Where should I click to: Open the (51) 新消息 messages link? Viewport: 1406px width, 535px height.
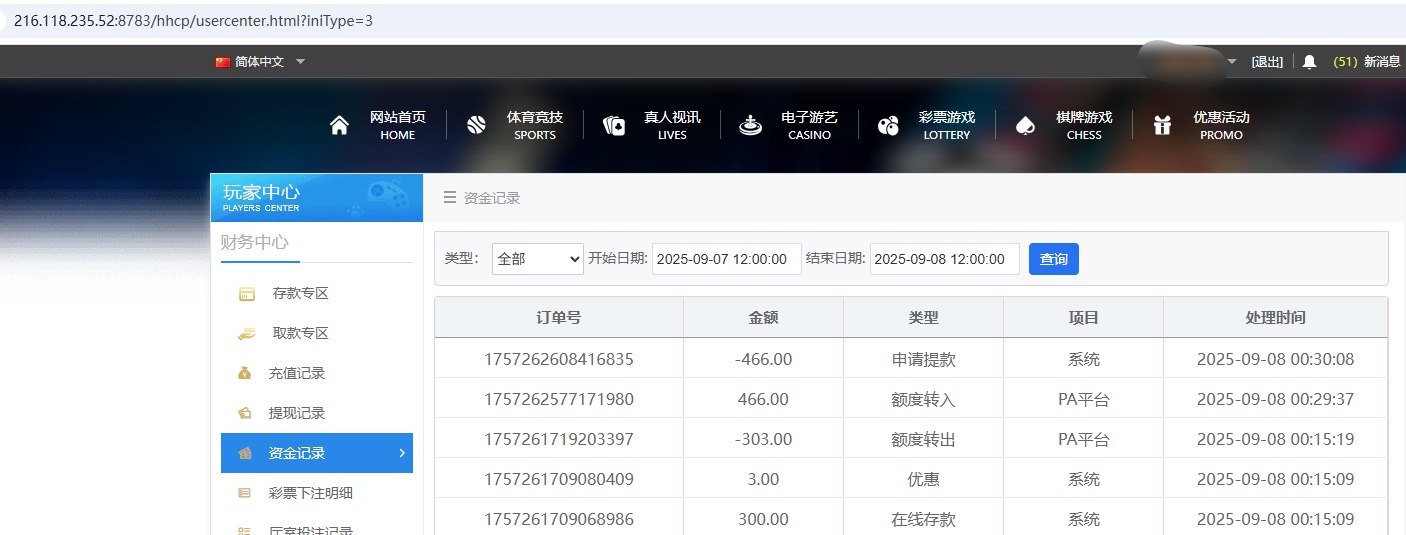1367,62
